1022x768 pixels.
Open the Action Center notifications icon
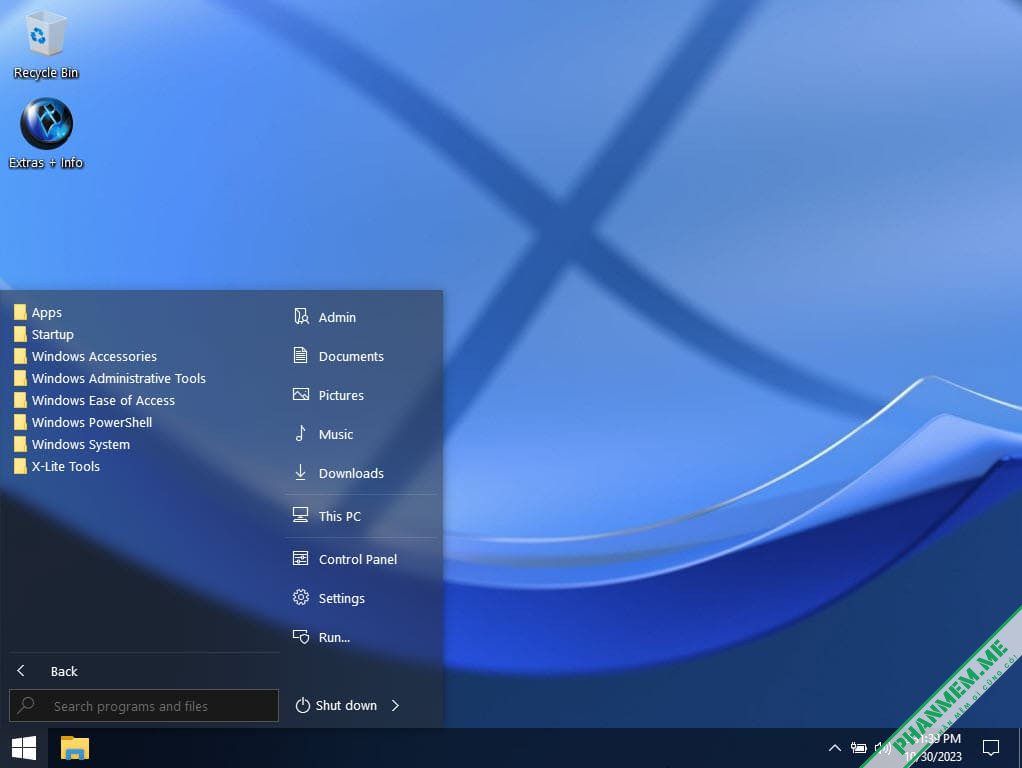coord(991,748)
